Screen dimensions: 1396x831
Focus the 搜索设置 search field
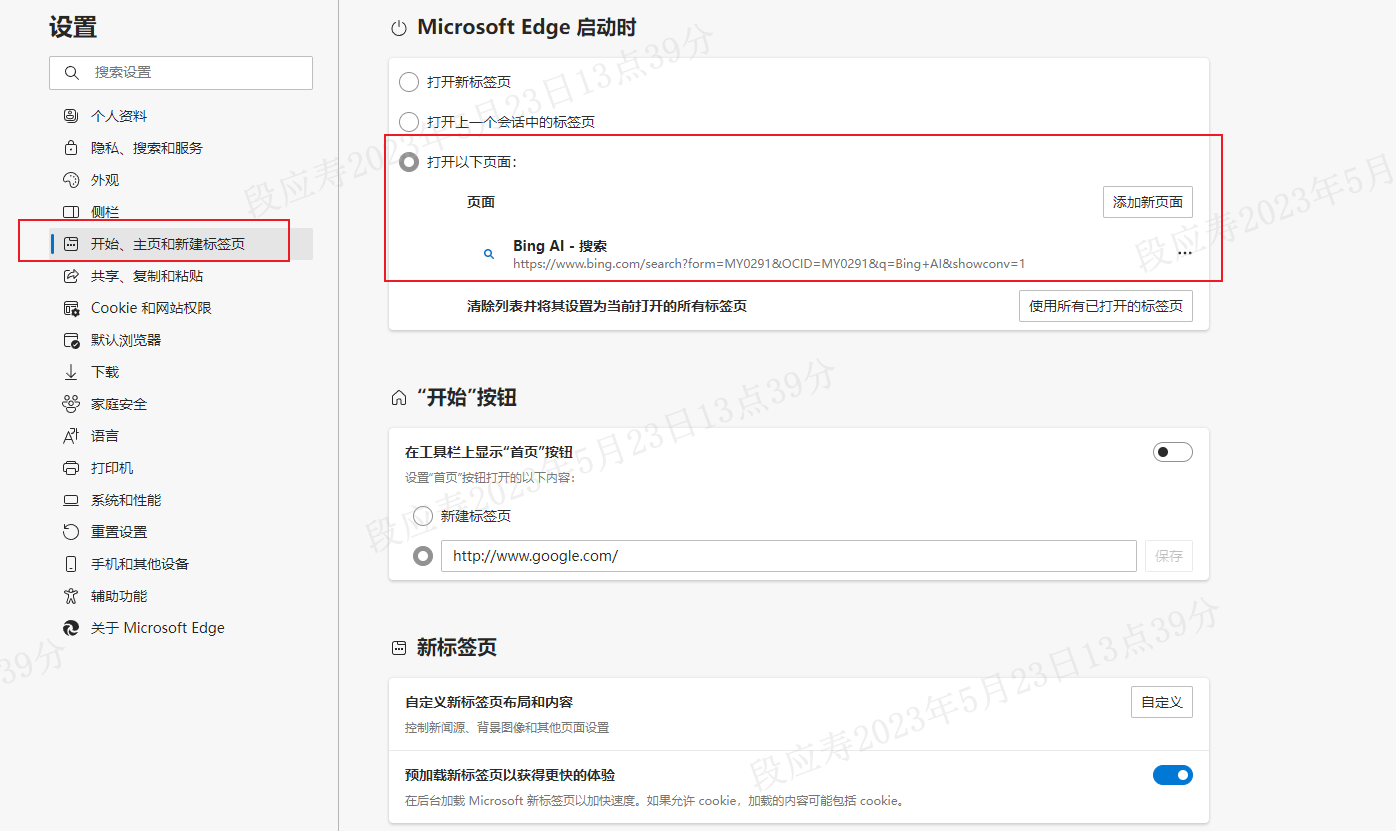181,73
